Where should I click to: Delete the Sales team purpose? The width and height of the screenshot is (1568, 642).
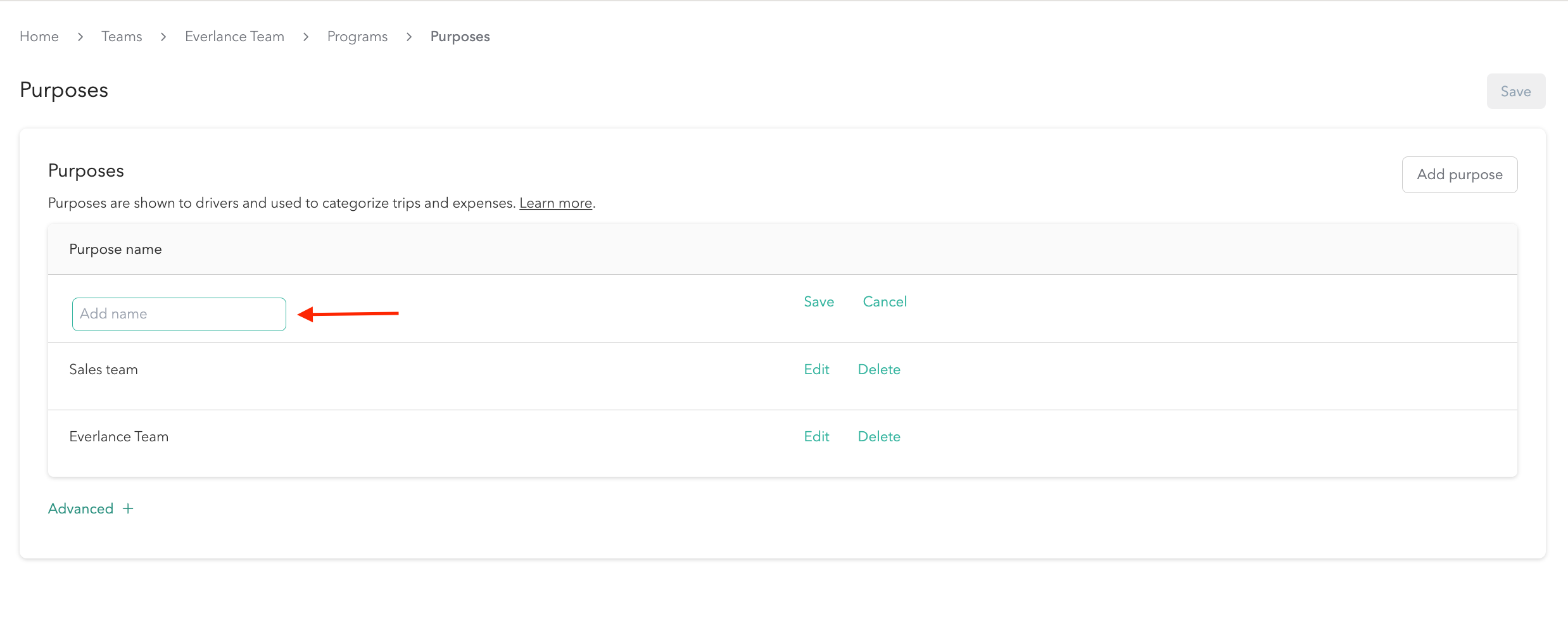click(x=879, y=369)
